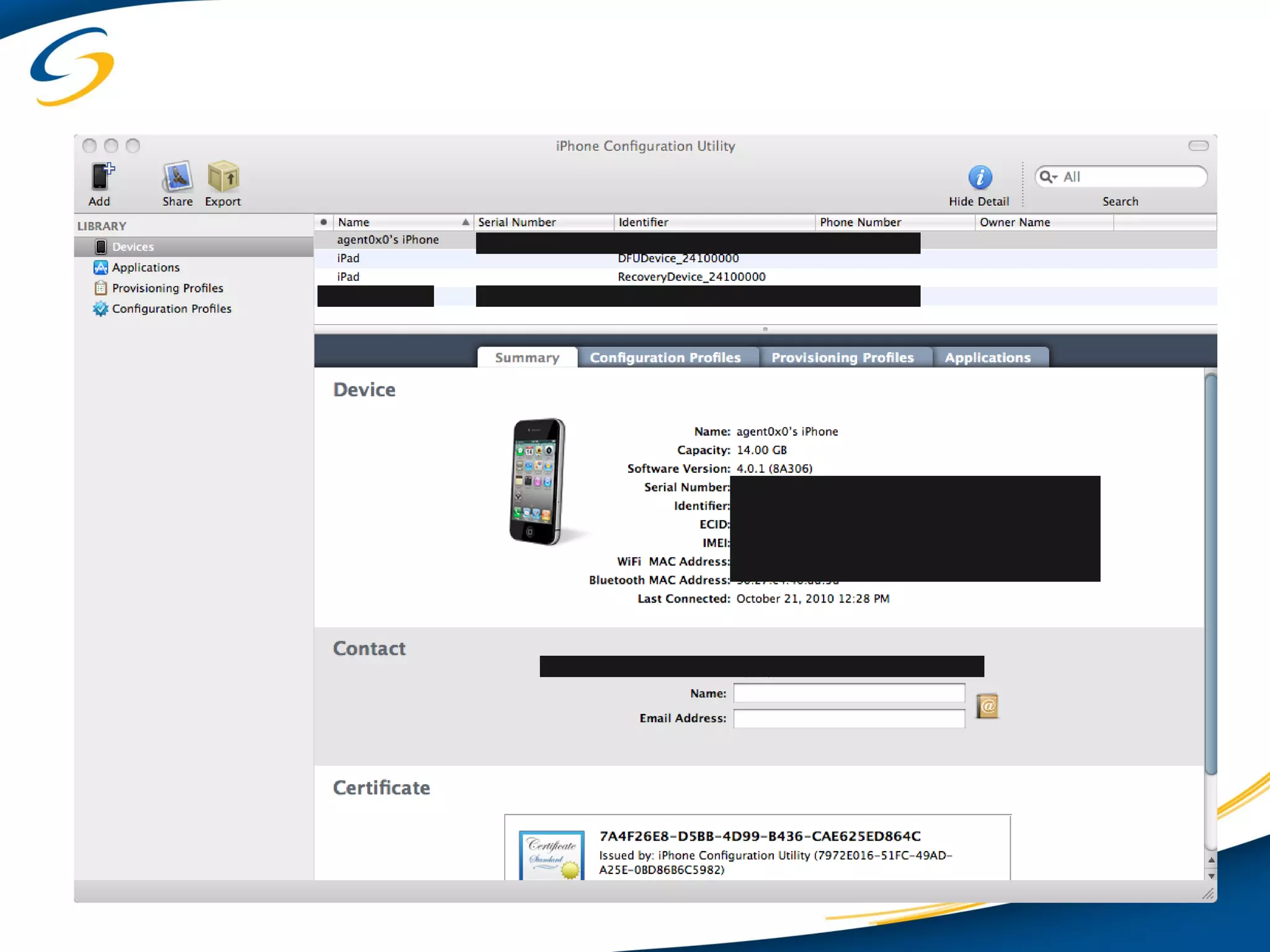Click the Export package icon
1270x952 pixels.
[x=223, y=177]
